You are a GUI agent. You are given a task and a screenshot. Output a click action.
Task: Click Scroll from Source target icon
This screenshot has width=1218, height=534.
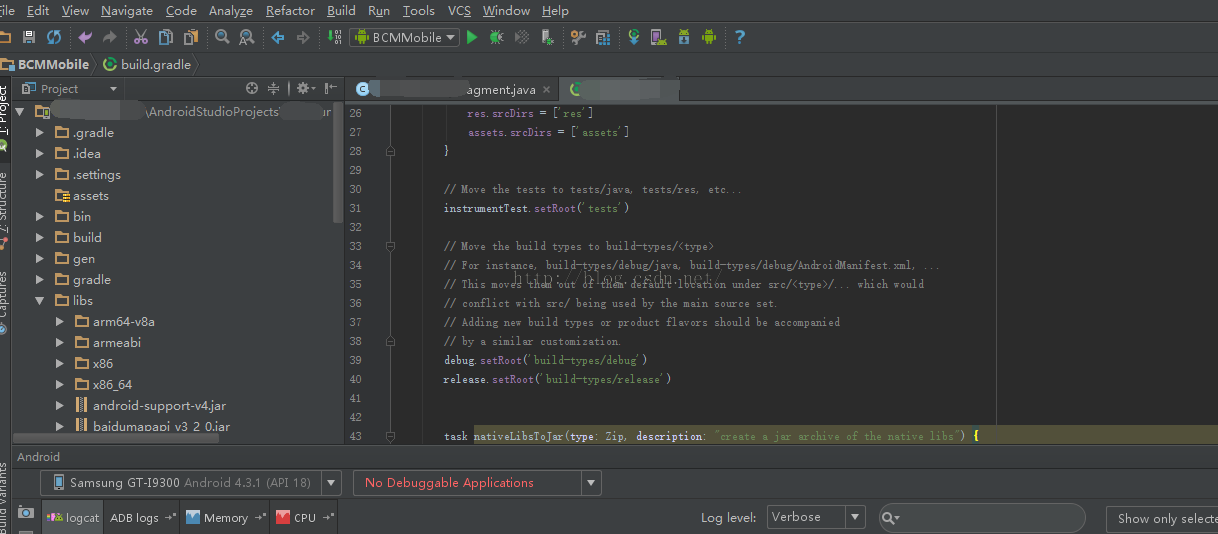(x=252, y=88)
